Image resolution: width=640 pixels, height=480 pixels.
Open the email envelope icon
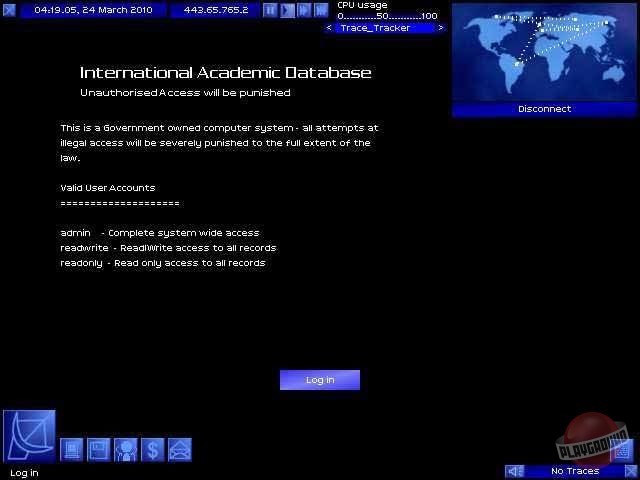pos(179,450)
